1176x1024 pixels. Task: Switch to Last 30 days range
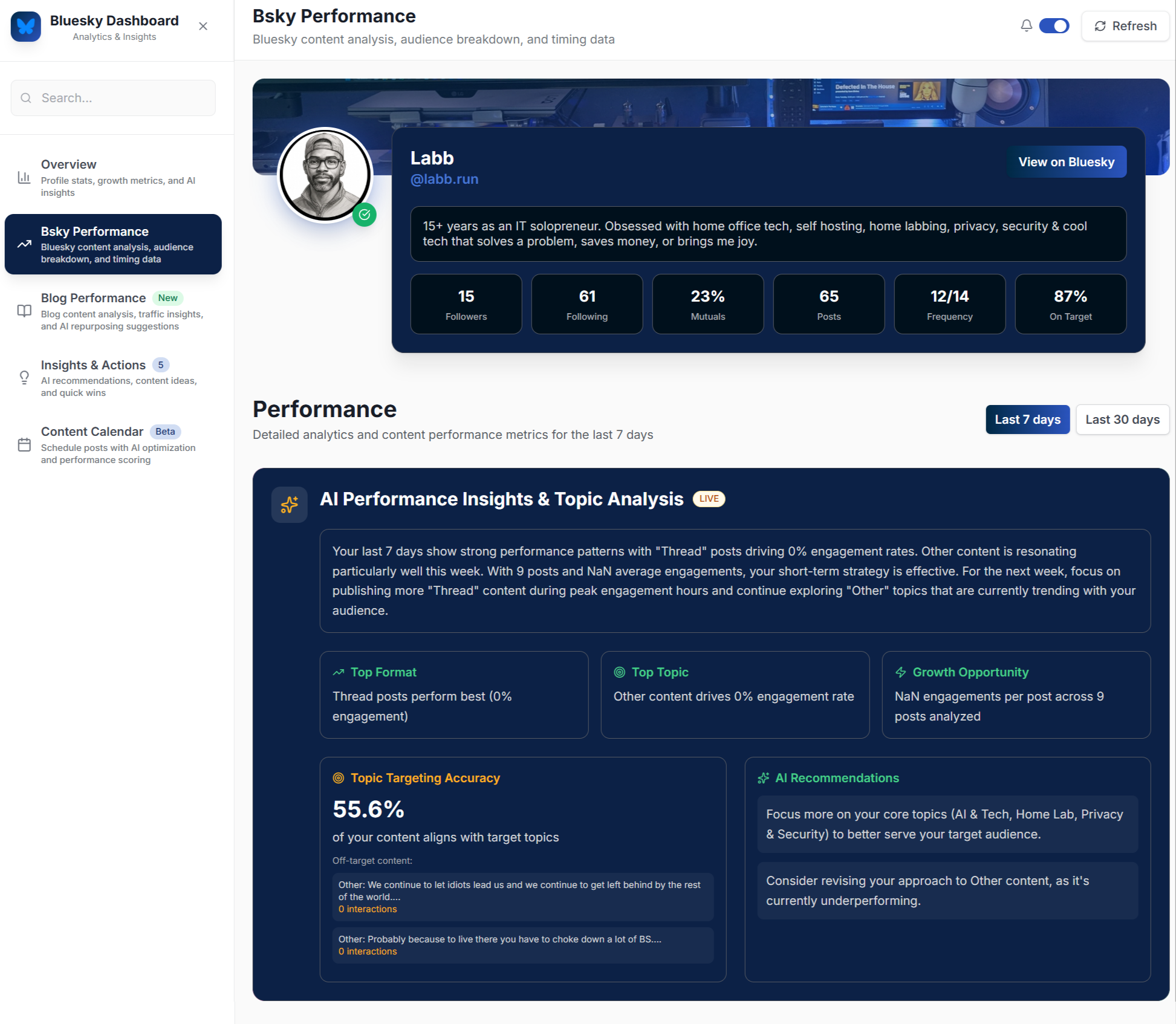click(x=1122, y=420)
